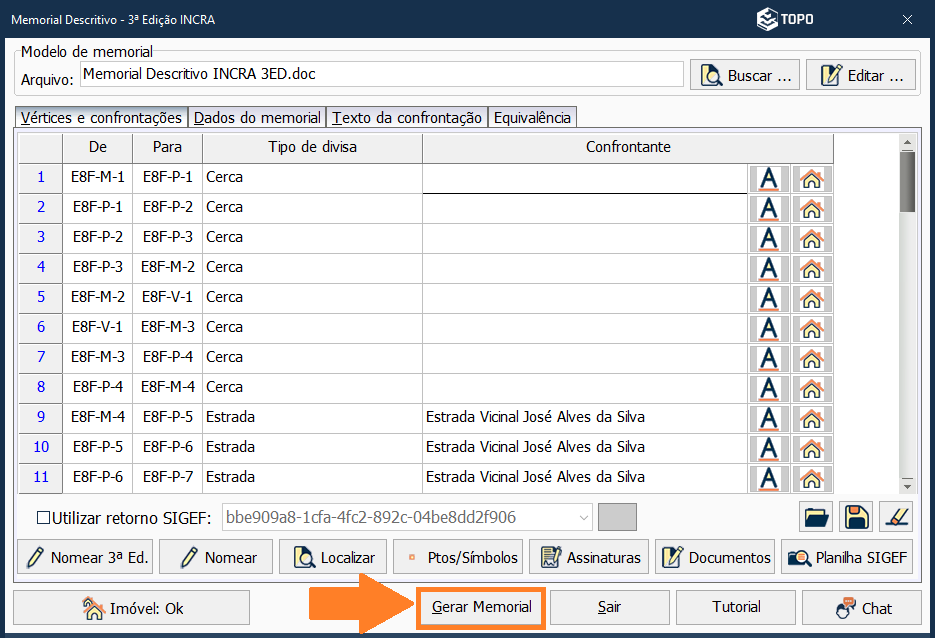Click the house icon in row 2
This screenshot has height=638, width=935.
(x=812, y=209)
